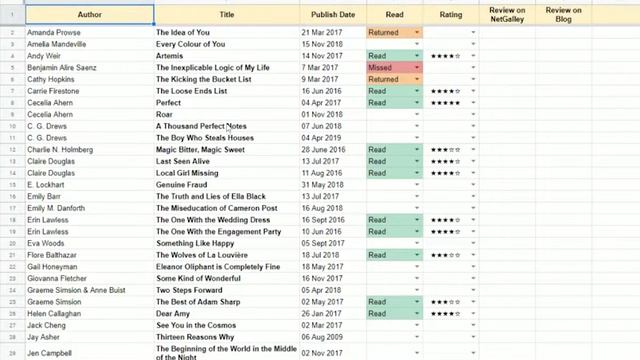Viewport: 640px width, 360px height.
Task: Select the five-star rating for Perfect
Action: click(x=446, y=103)
